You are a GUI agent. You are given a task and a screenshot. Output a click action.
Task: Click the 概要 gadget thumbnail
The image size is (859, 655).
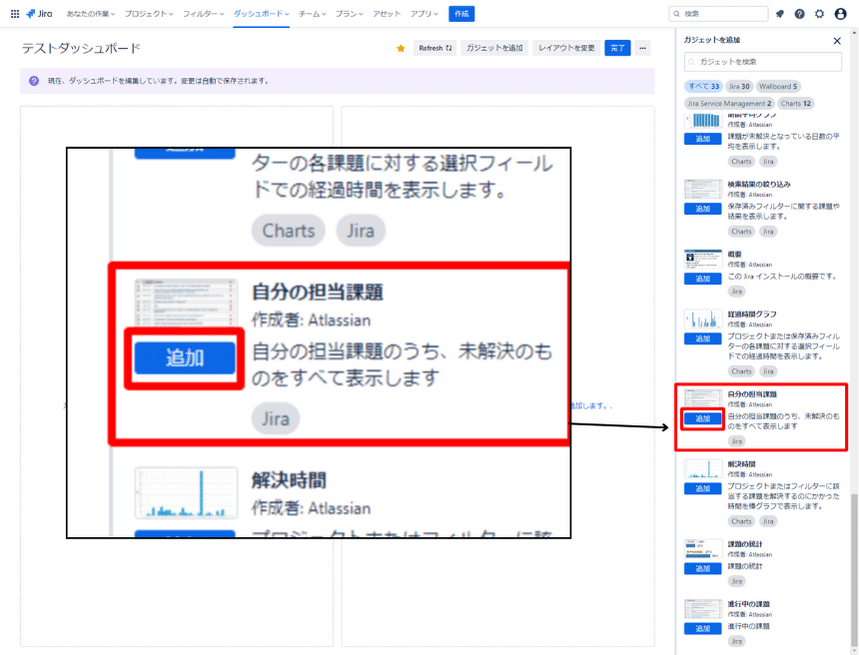pyautogui.click(x=703, y=260)
